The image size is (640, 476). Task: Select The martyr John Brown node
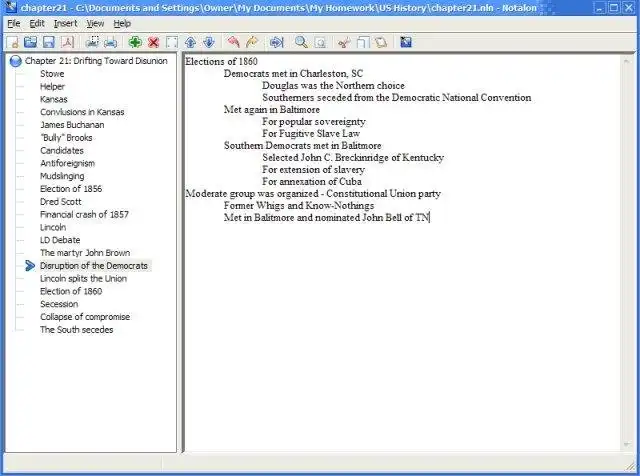point(85,253)
